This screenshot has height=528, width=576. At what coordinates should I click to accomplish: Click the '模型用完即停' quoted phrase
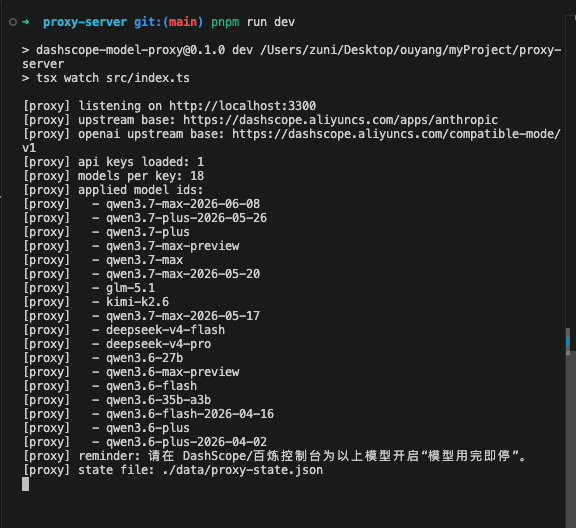469,456
